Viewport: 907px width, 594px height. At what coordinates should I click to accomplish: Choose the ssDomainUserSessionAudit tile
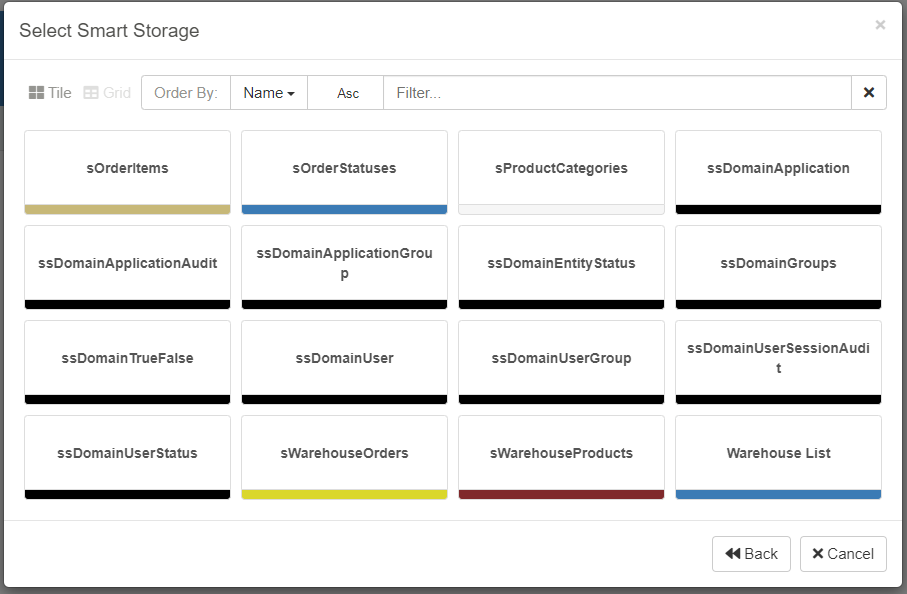[778, 359]
